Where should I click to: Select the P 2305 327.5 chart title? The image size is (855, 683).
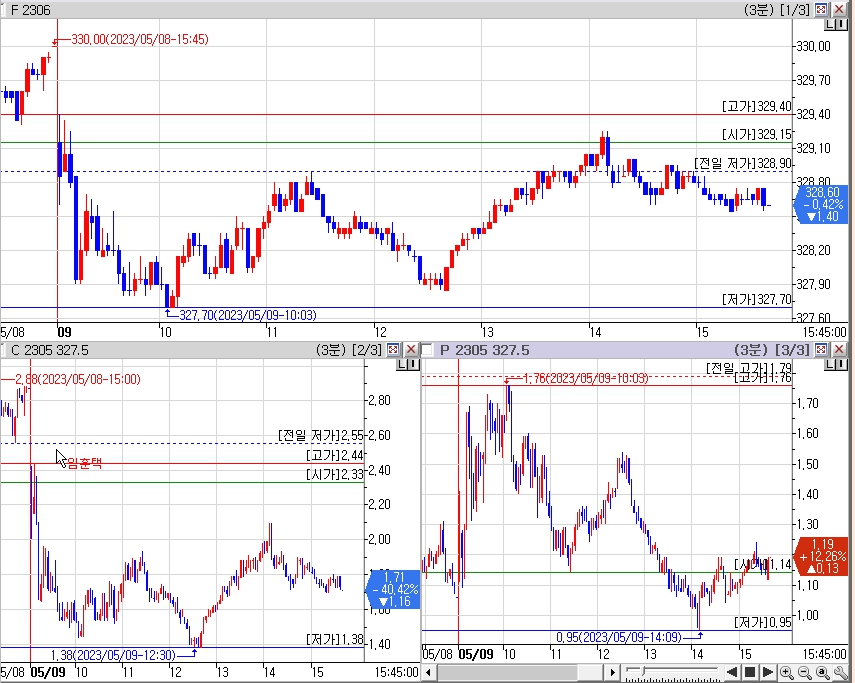[485, 350]
